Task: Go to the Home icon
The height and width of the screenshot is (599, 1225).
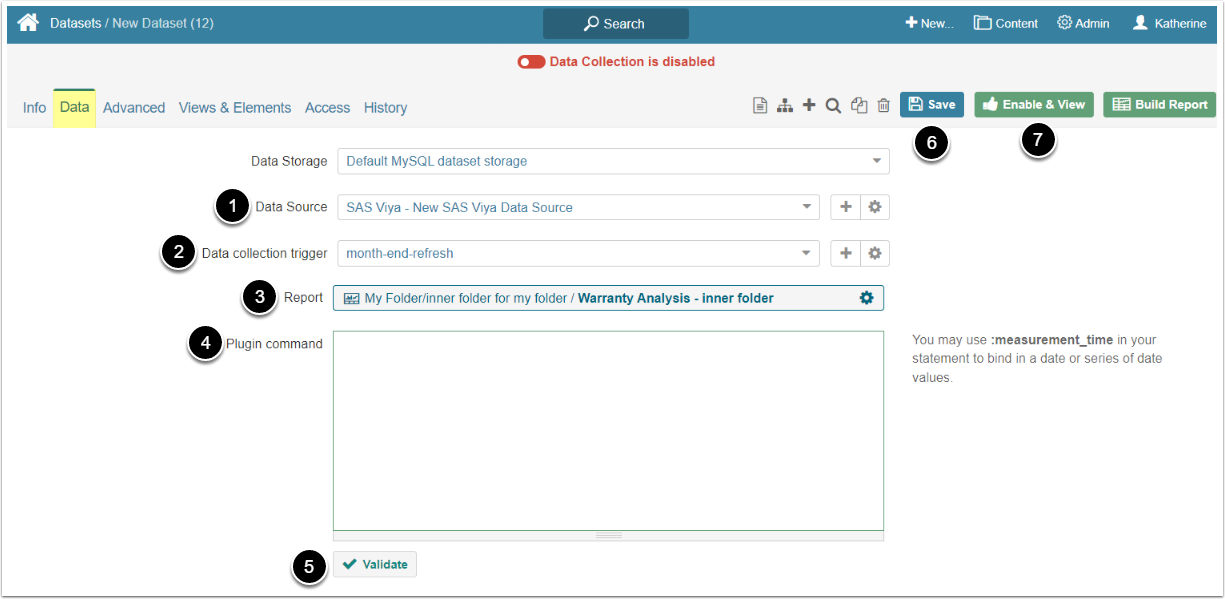Action: pos(28,23)
